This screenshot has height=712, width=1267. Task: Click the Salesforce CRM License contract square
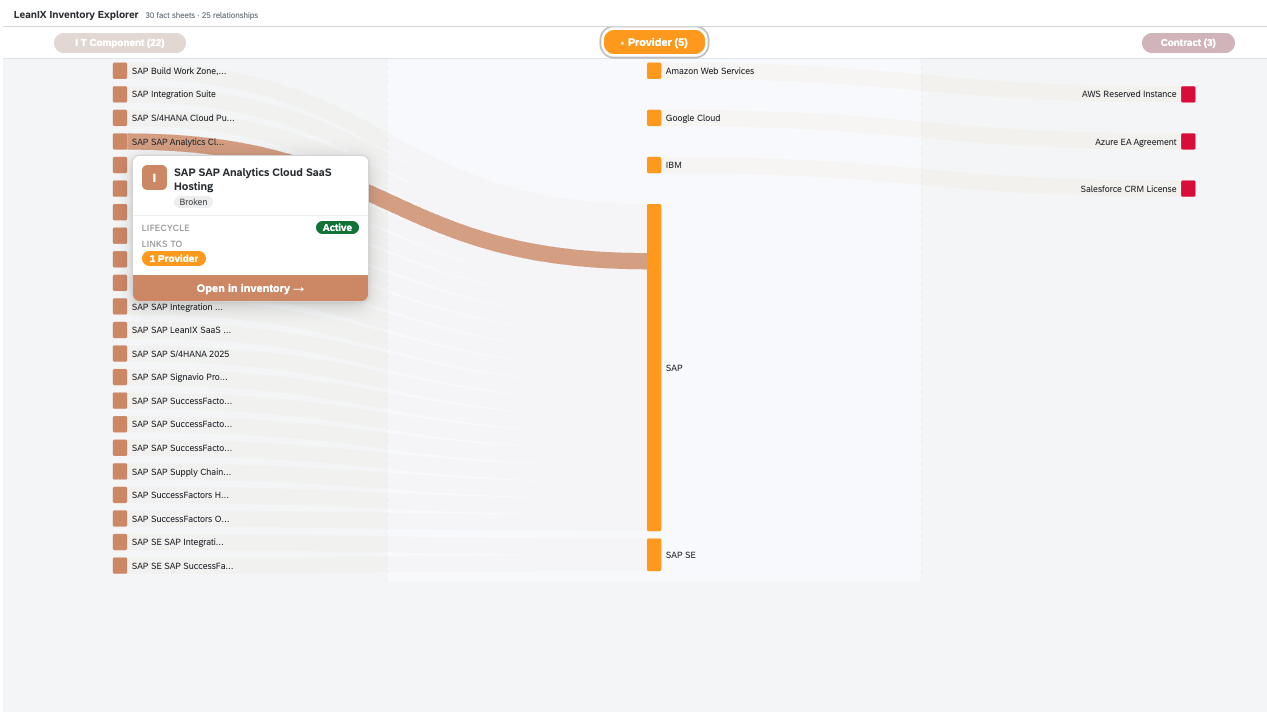point(1188,189)
